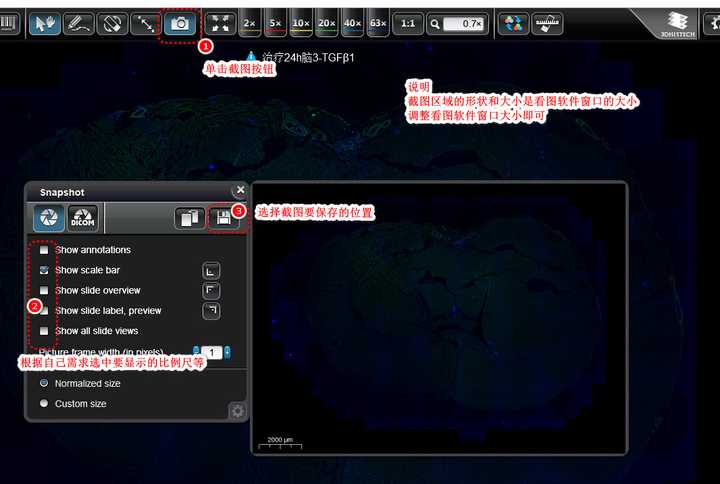Enable Show annotations checkbox
This screenshot has height=484, width=720.
pyautogui.click(x=44, y=250)
